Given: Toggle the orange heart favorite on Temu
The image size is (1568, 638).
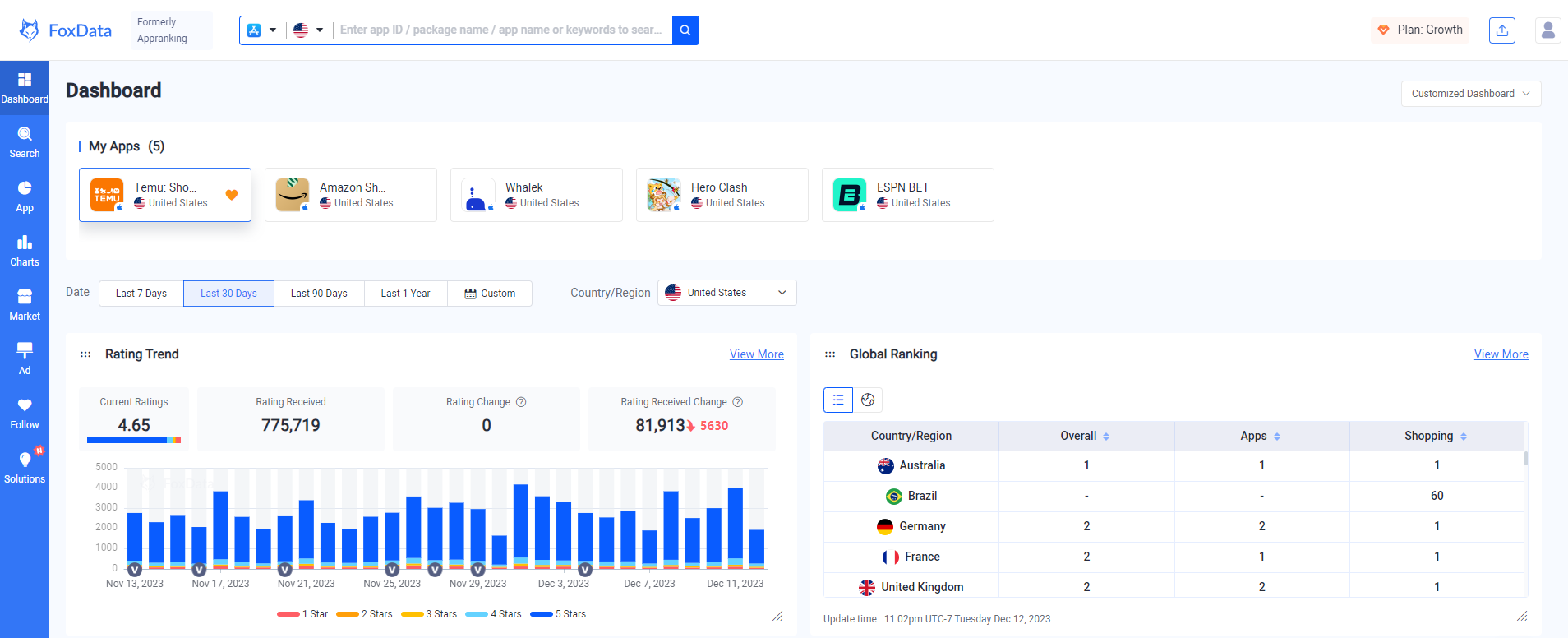Looking at the screenshot, I should point(232,195).
